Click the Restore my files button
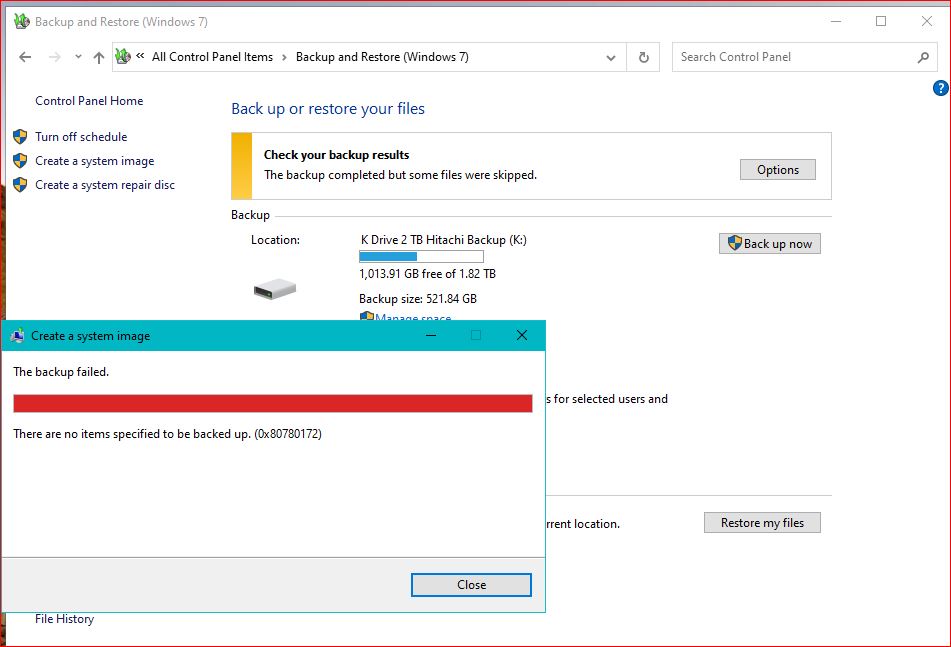 click(x=762, y=523)
